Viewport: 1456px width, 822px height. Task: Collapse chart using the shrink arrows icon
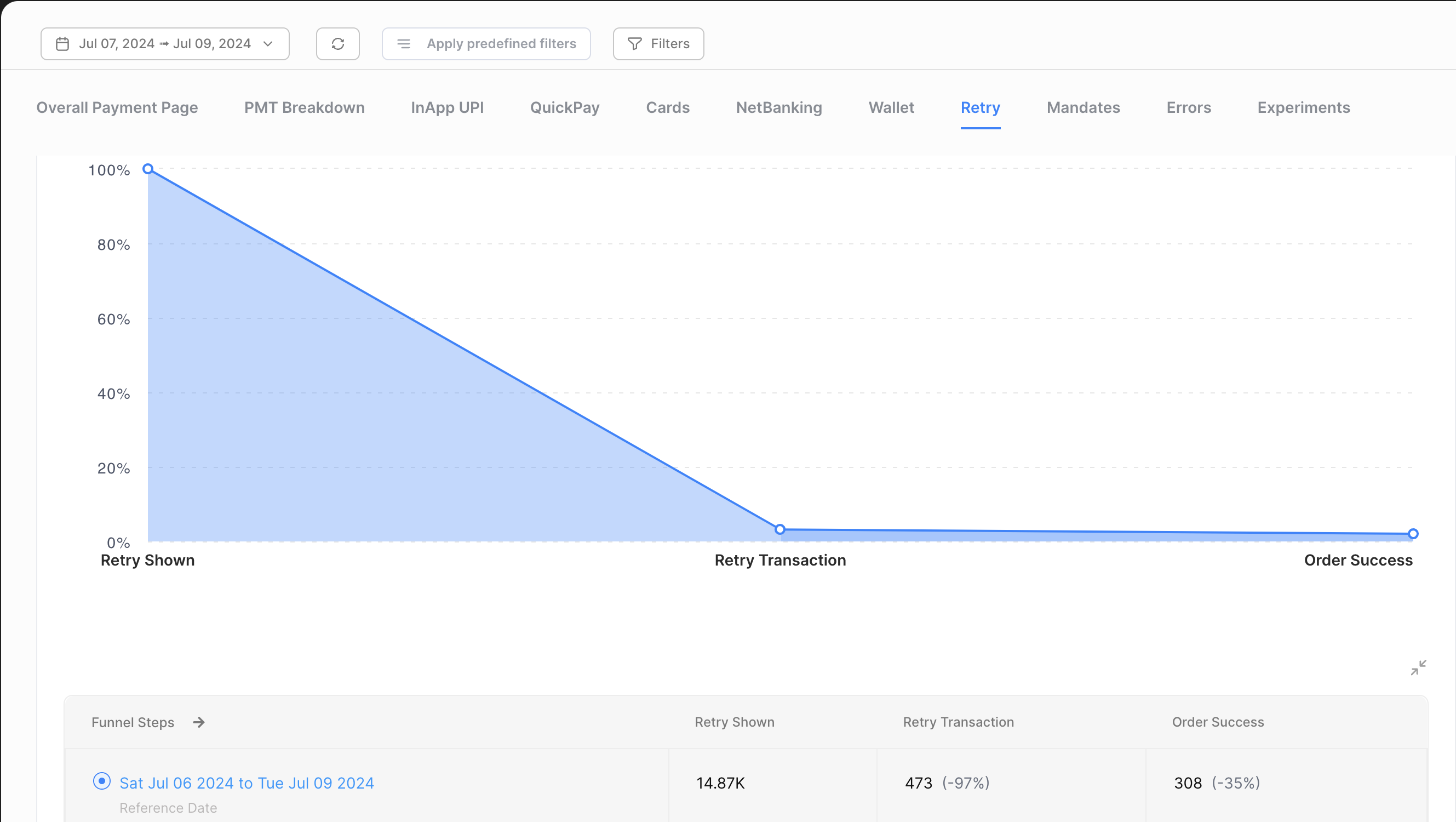point(1418,667)
